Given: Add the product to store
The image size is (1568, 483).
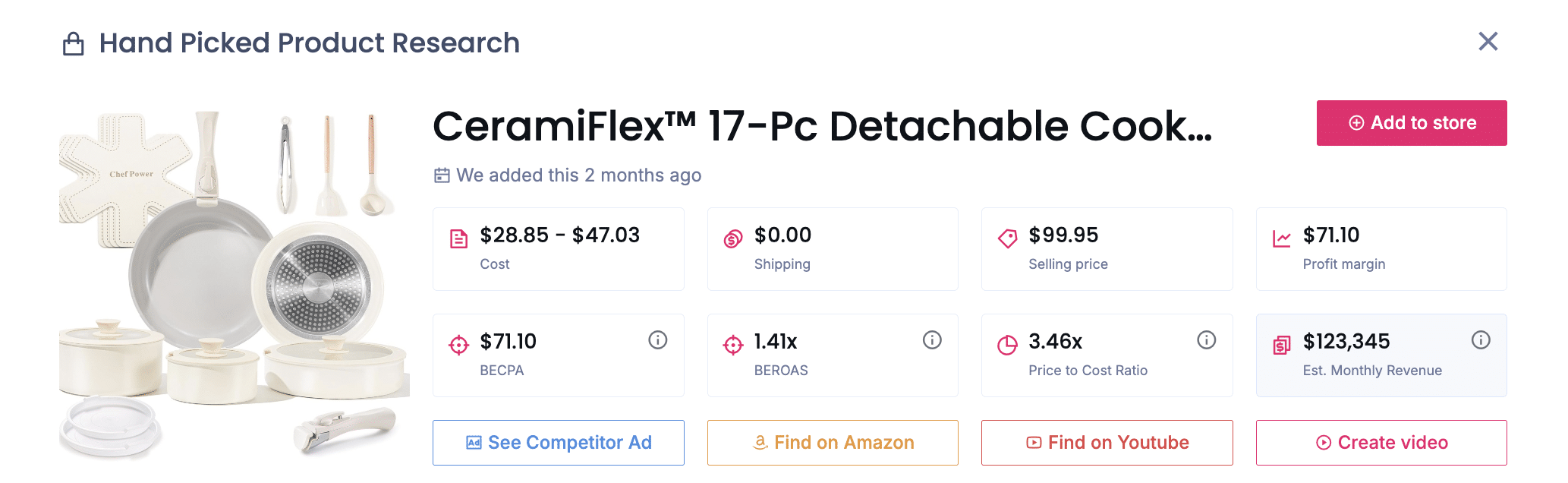Looking at the screenshot, I should click(1411, 123).
